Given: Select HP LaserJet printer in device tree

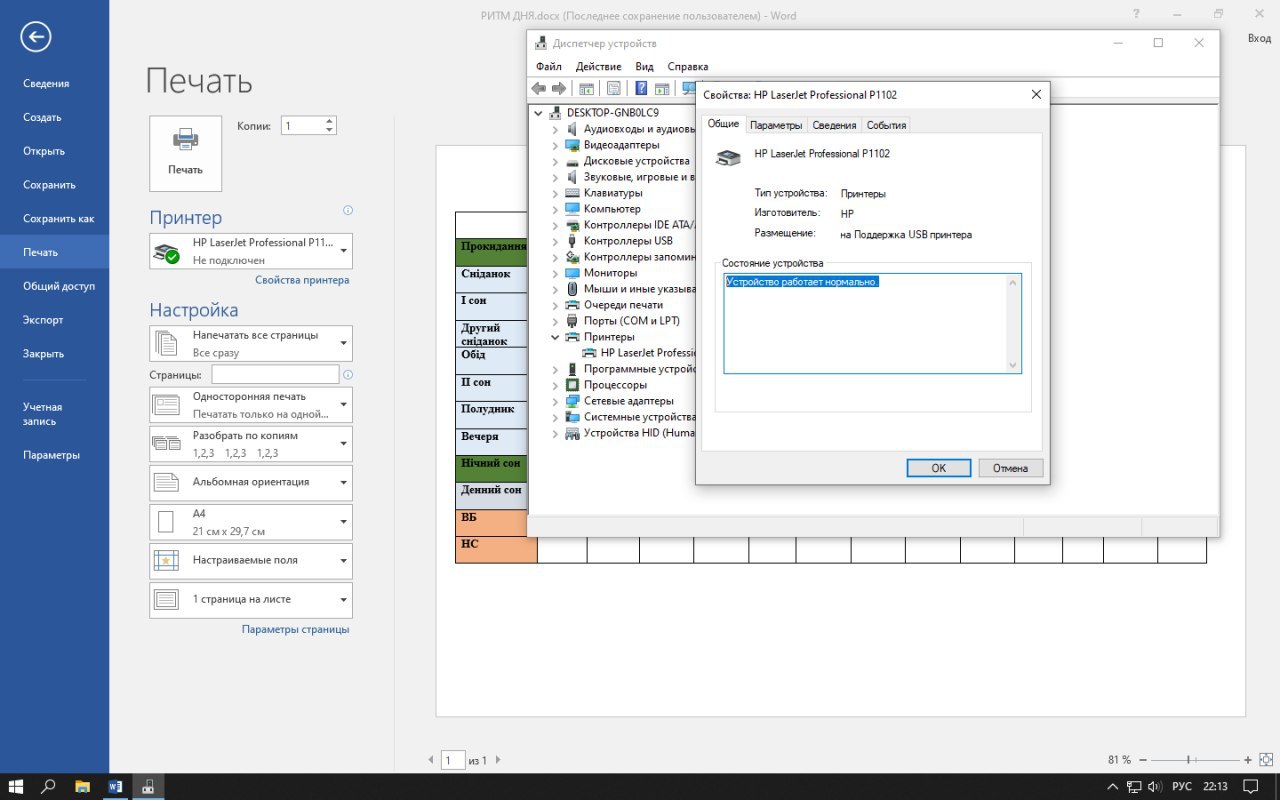Looking at the screenshot, I should (648, 353).
